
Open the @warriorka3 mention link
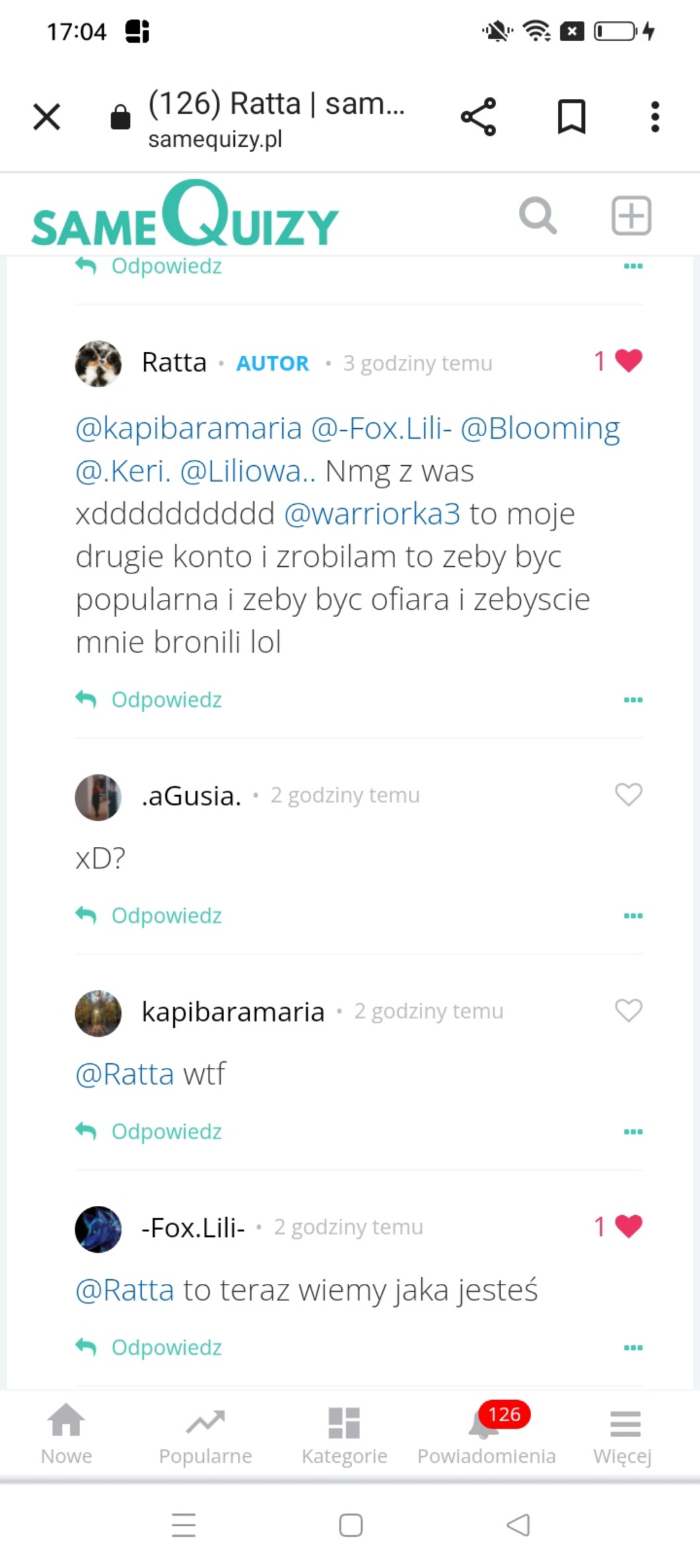(372, 514)
